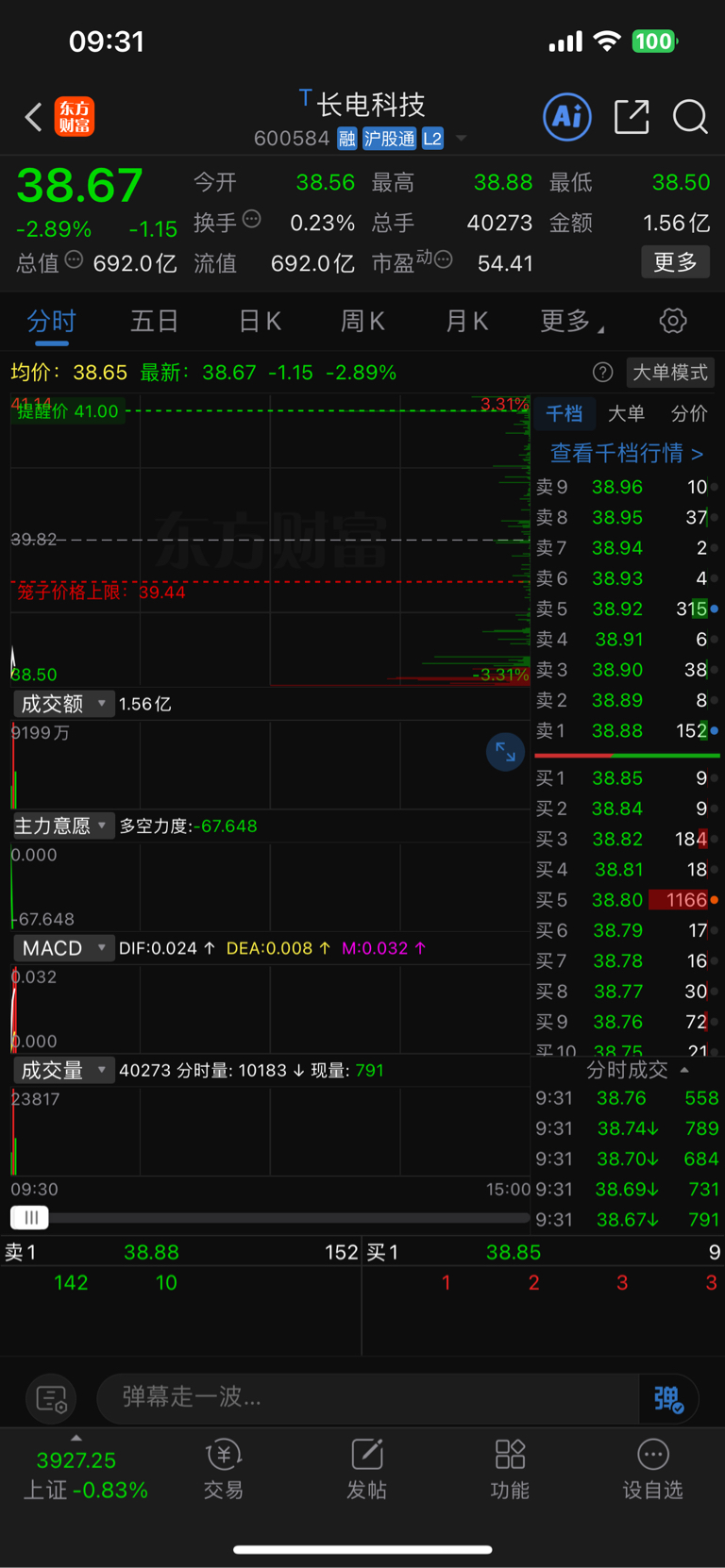The width and height of the screenshot is (725, 1568).
Task: Select the 大单 tab
Action: tap(626, 413)
